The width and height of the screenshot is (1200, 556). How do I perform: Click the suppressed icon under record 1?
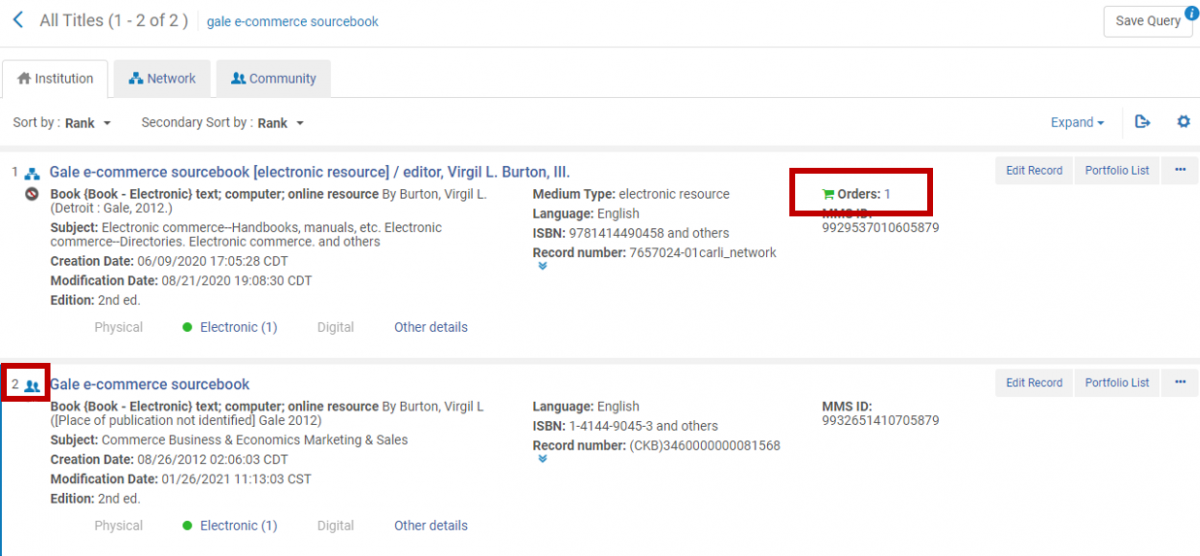pos(32,194)
